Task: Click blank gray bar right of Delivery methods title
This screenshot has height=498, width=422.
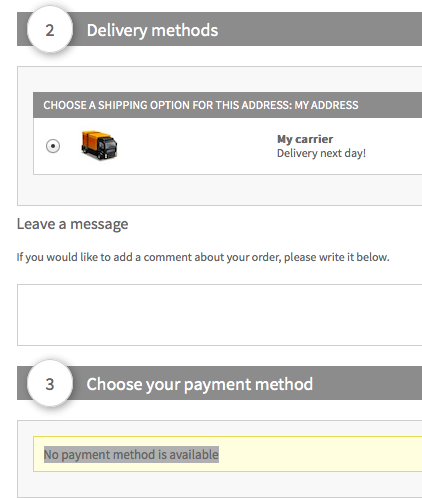Action: [x=320, y=29]
